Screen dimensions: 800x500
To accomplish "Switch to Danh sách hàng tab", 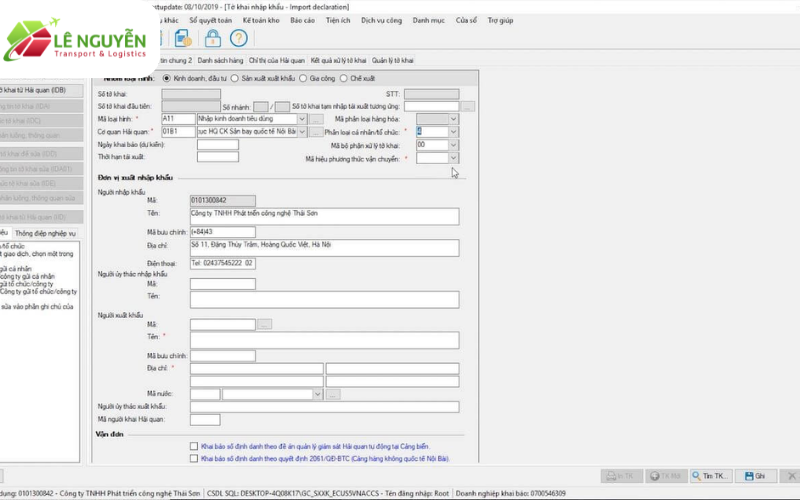I will (x=220, y=60).
